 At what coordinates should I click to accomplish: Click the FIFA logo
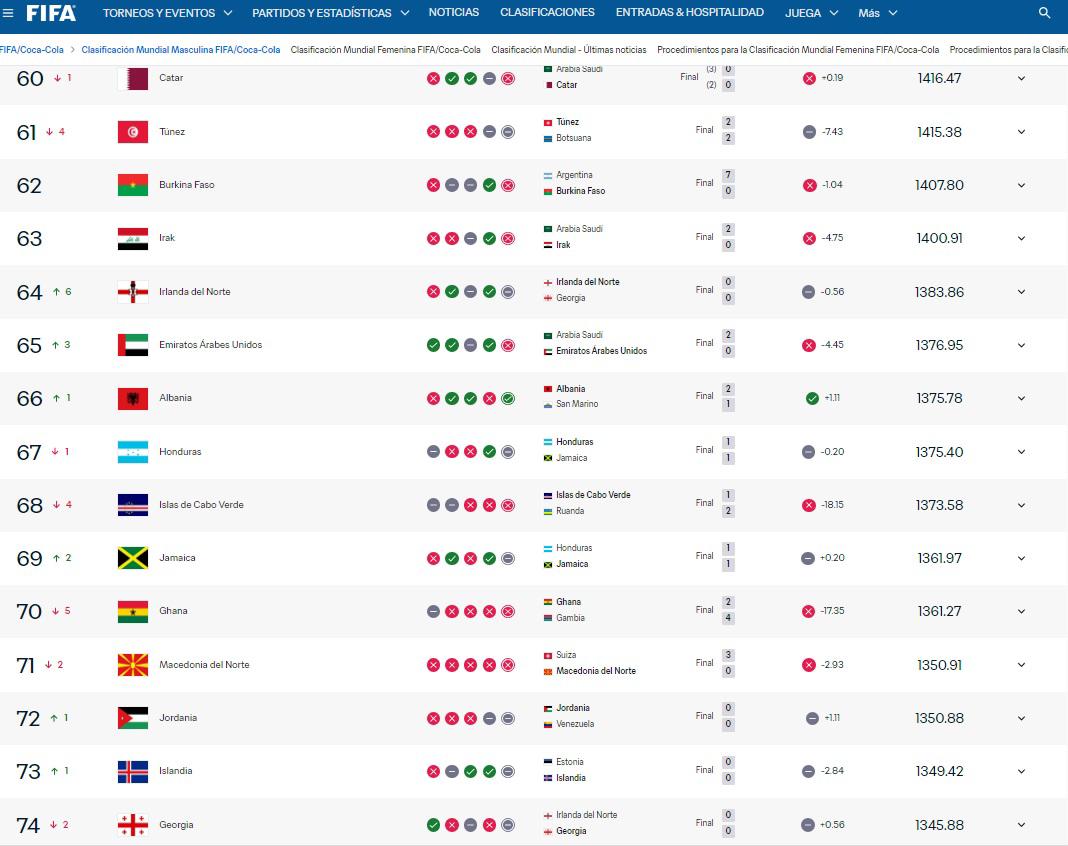pyautogui.click(x=51, y=13)
